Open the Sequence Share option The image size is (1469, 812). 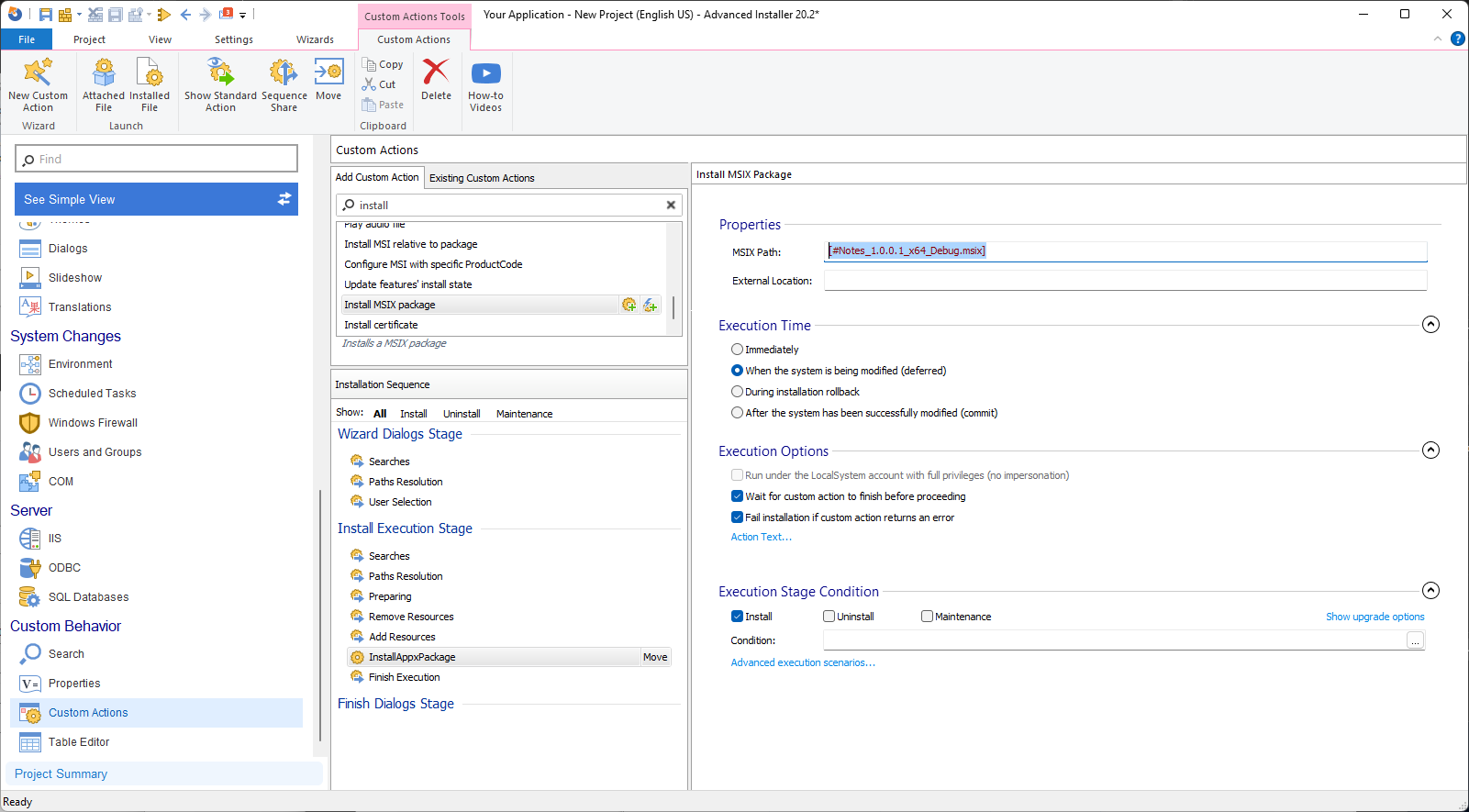click(x=284, y=84)
